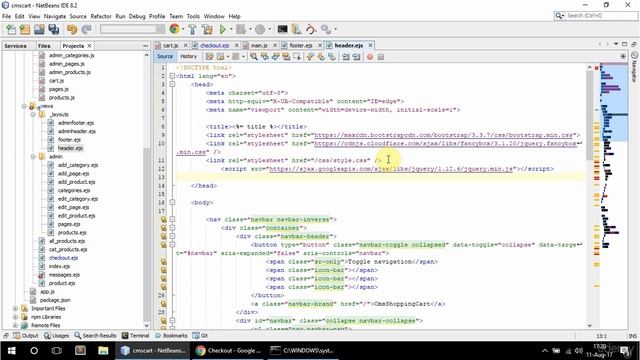Click the Search (Ctrl+I) input field
This screenshot has width=640, height=360.
tap(596, 16)
